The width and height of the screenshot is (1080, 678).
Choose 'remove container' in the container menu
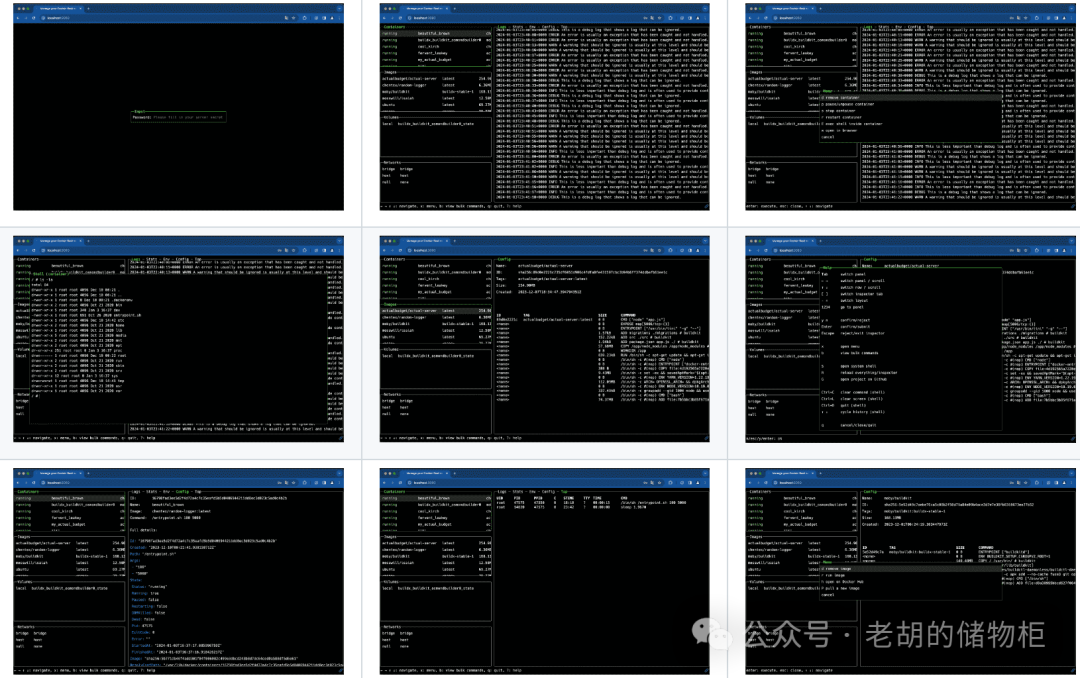click(911, 98)
